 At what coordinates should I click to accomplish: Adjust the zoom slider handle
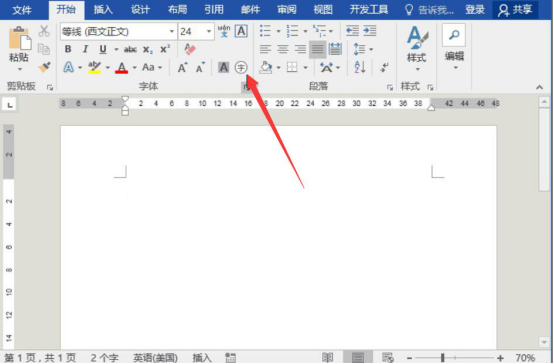[x=442, y=358]
